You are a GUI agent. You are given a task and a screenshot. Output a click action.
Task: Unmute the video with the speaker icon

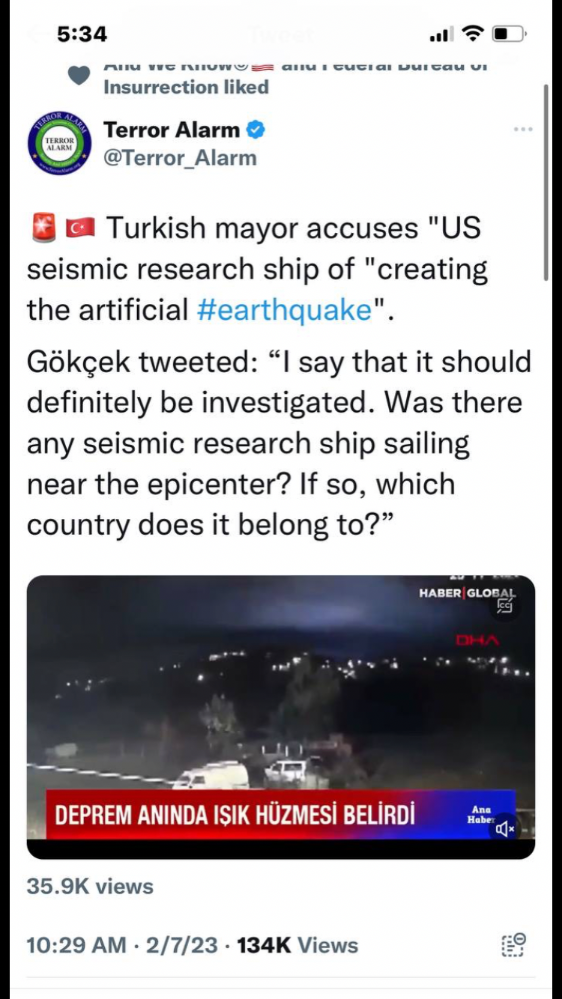point(505,828)
